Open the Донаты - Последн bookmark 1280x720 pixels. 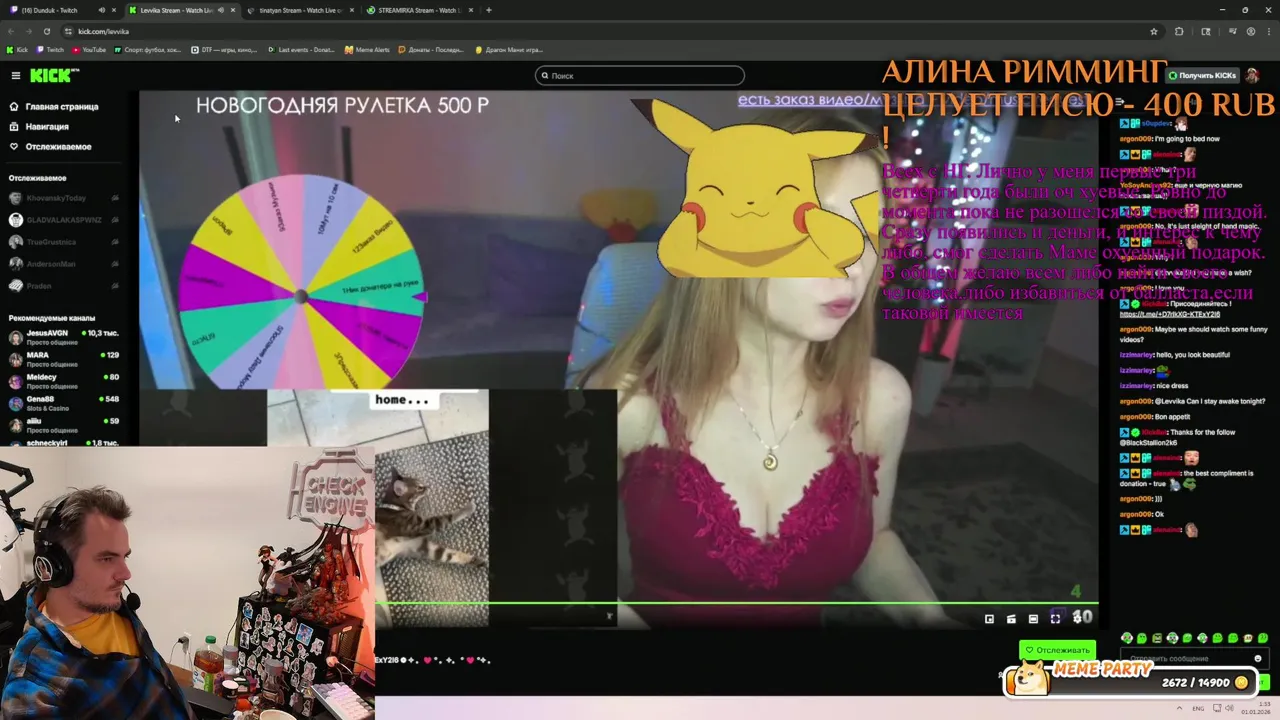pyautogui.click(x=432, y=49)
